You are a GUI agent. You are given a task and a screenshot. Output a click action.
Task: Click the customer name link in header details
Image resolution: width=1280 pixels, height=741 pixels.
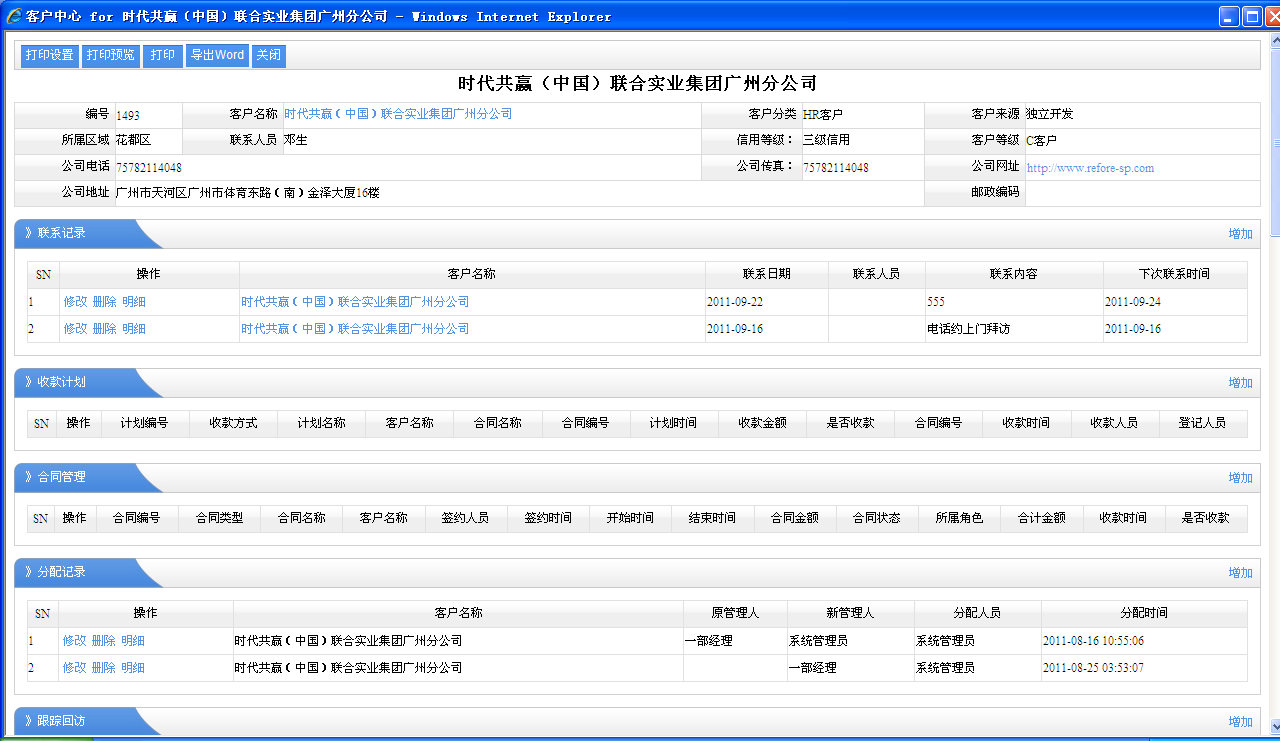[x=398, y=114]
